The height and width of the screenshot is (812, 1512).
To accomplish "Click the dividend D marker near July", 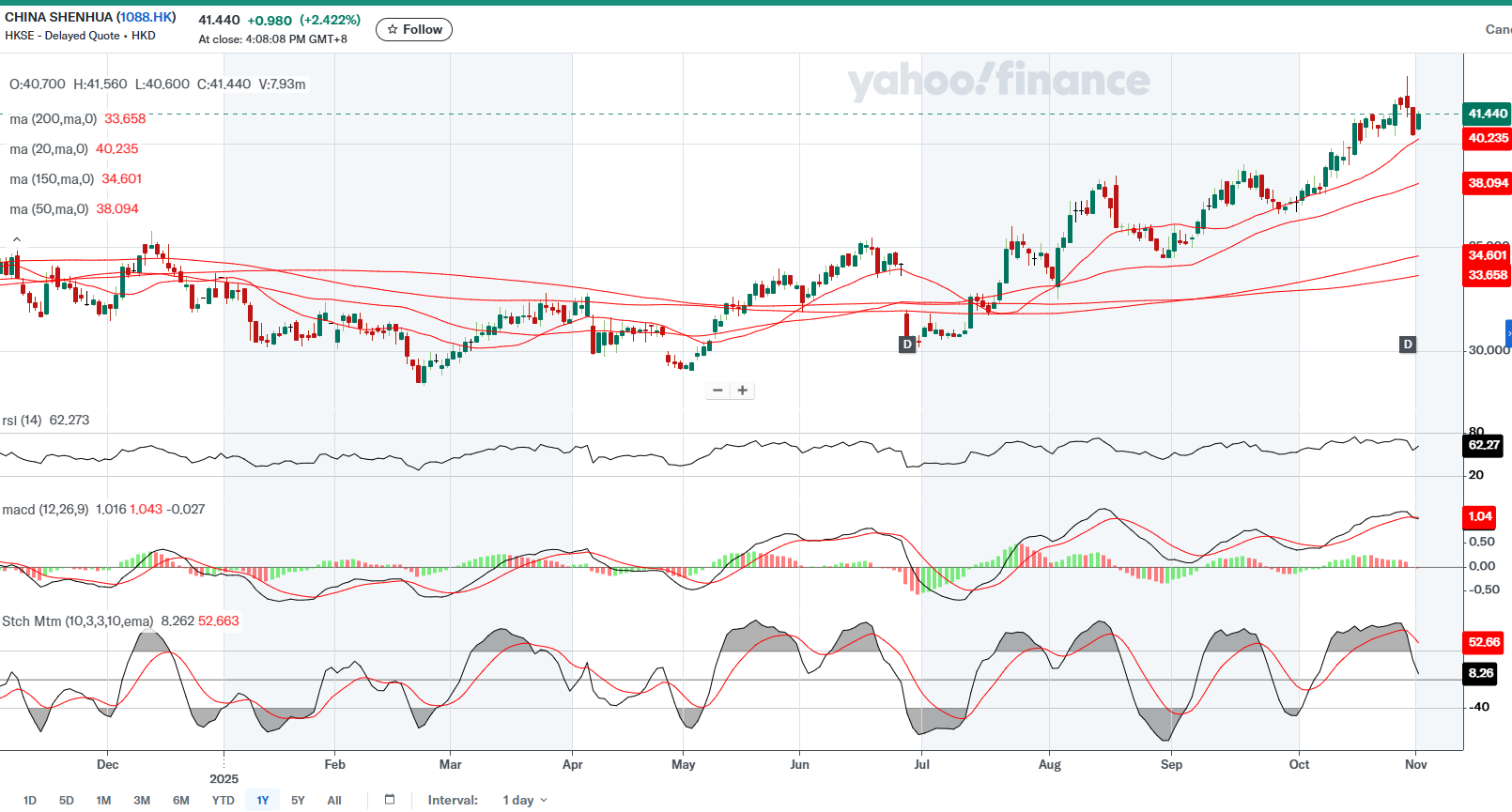I will [907, 345].
